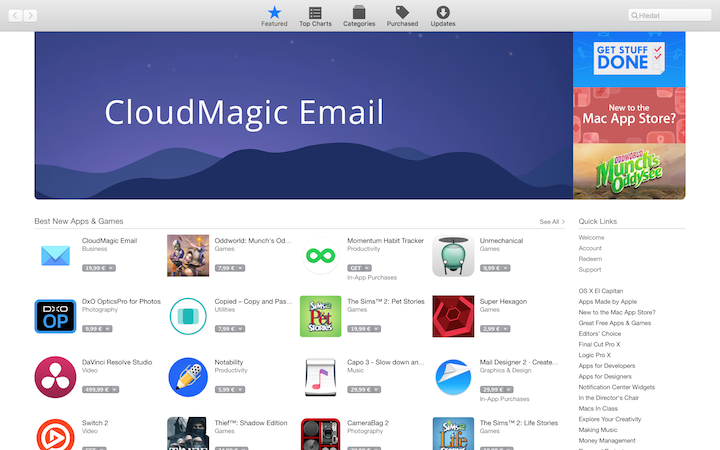The width and height of the screenshot is (720, 450).
Task: Open the Support quick link
Action: coord(590,270)
